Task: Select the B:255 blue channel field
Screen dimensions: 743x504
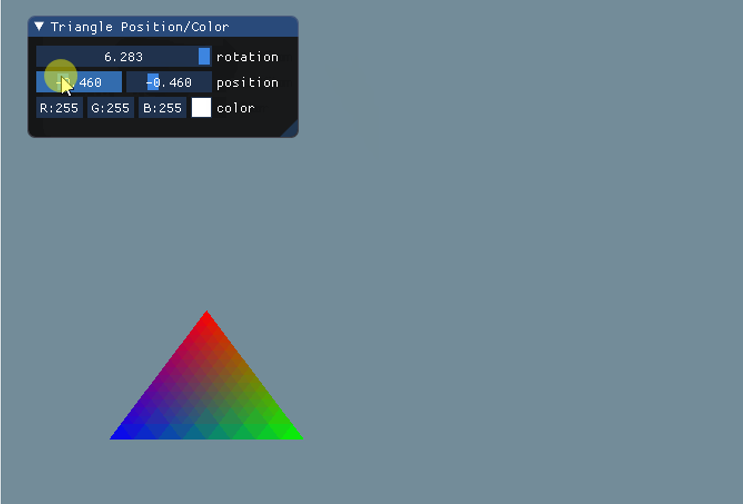Action: click(161, 108)
